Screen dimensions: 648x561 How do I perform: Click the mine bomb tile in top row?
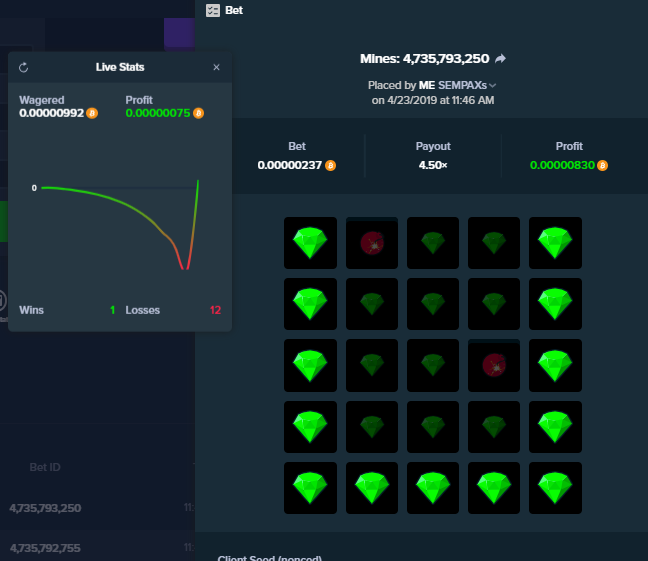[372, 243]
